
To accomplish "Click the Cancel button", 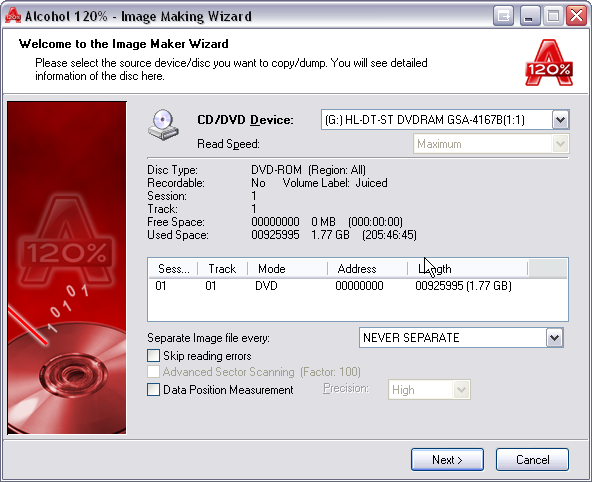I will point(532,460).
